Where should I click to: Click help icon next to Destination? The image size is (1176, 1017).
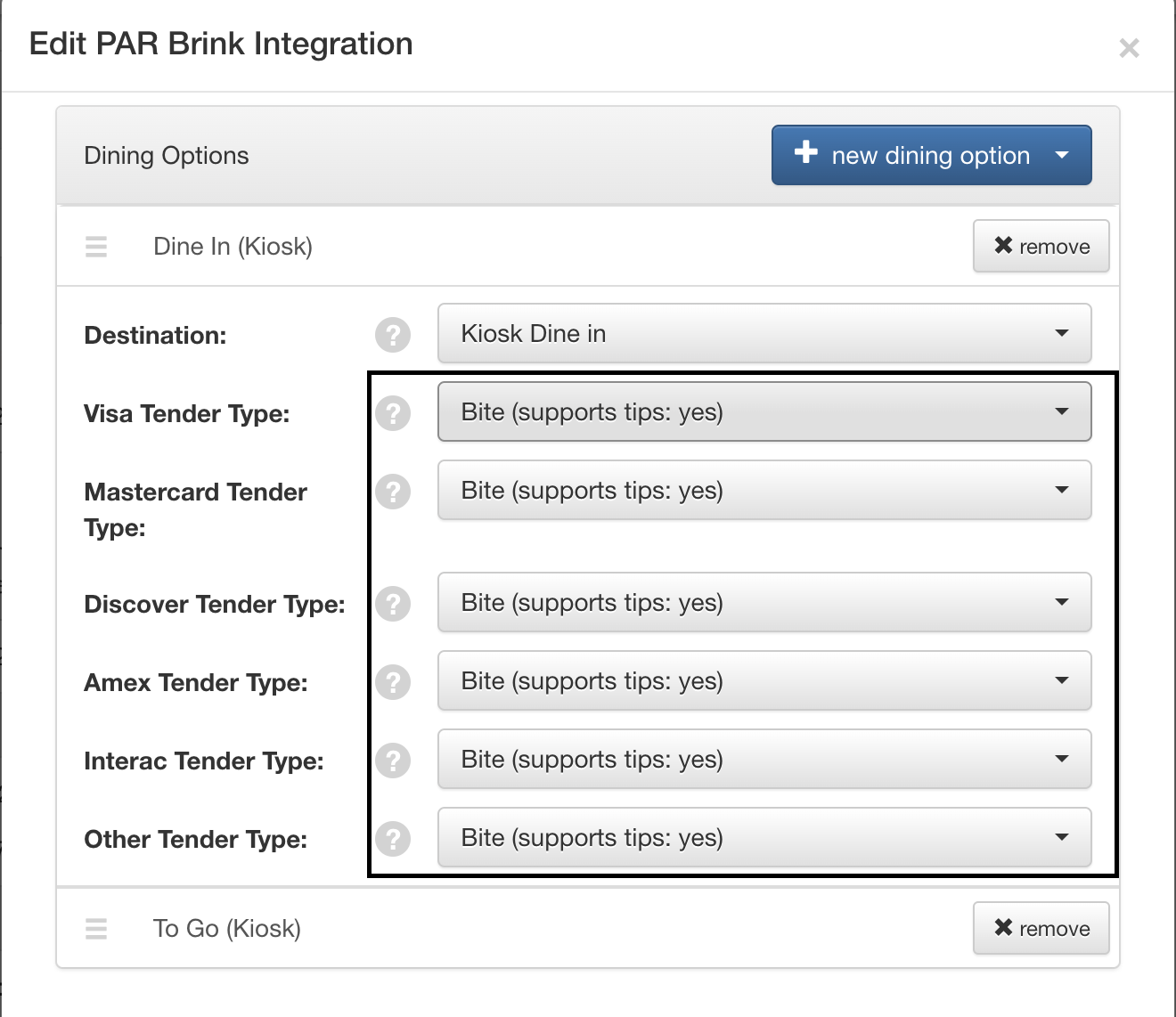[x=393, y=335]
